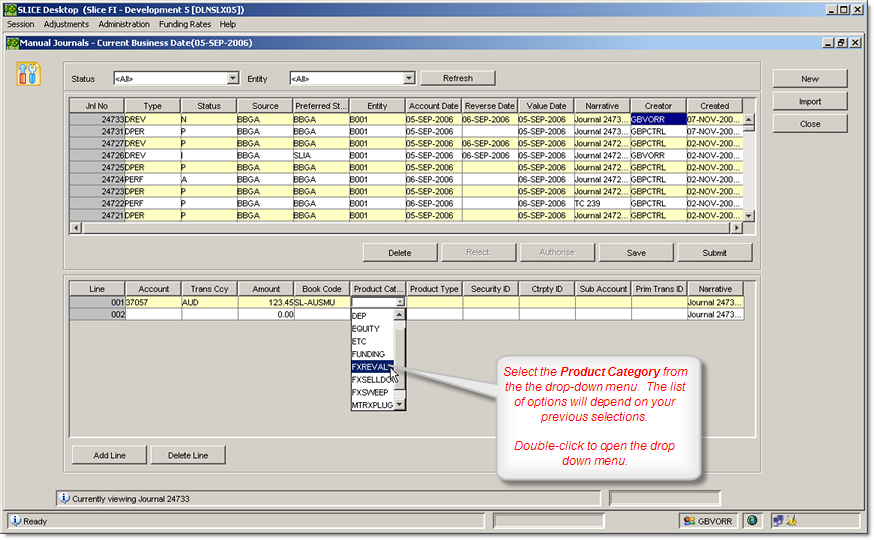
Task: Open the Adjustments menu
Action: (x=66, y=24)
